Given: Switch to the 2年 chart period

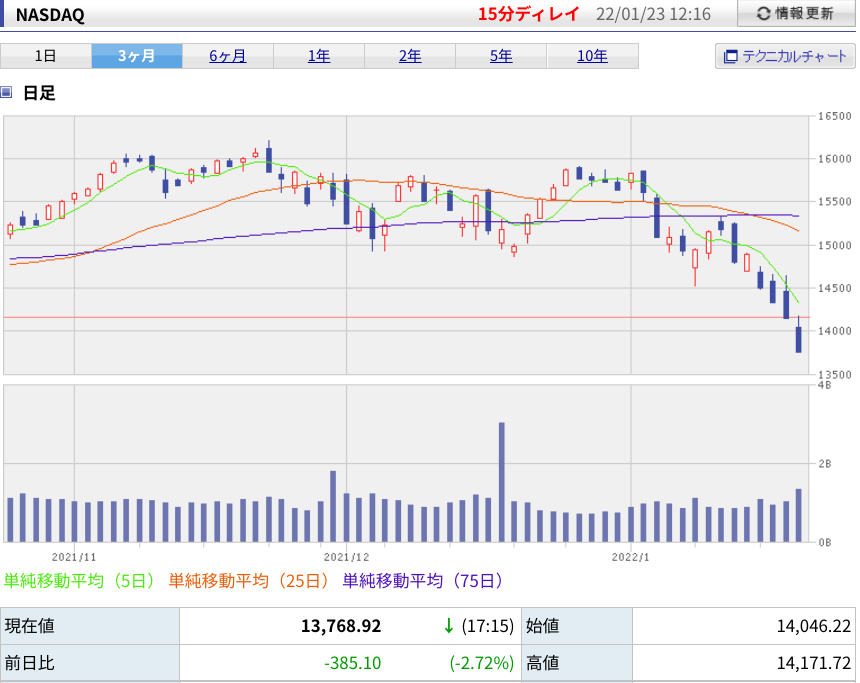Looking at the screenshot, I should (410, 56).
